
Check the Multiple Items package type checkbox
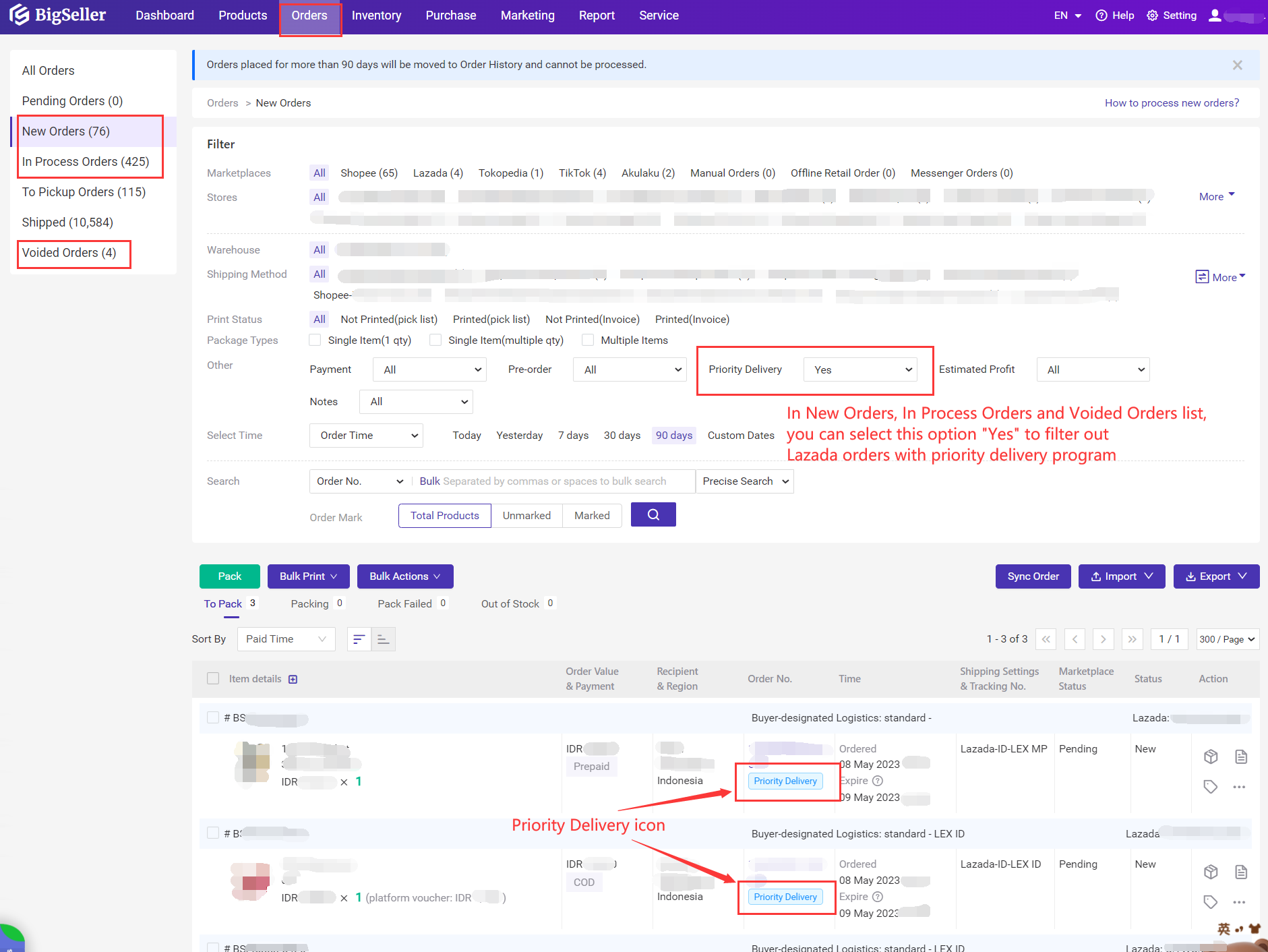[588, 340]
